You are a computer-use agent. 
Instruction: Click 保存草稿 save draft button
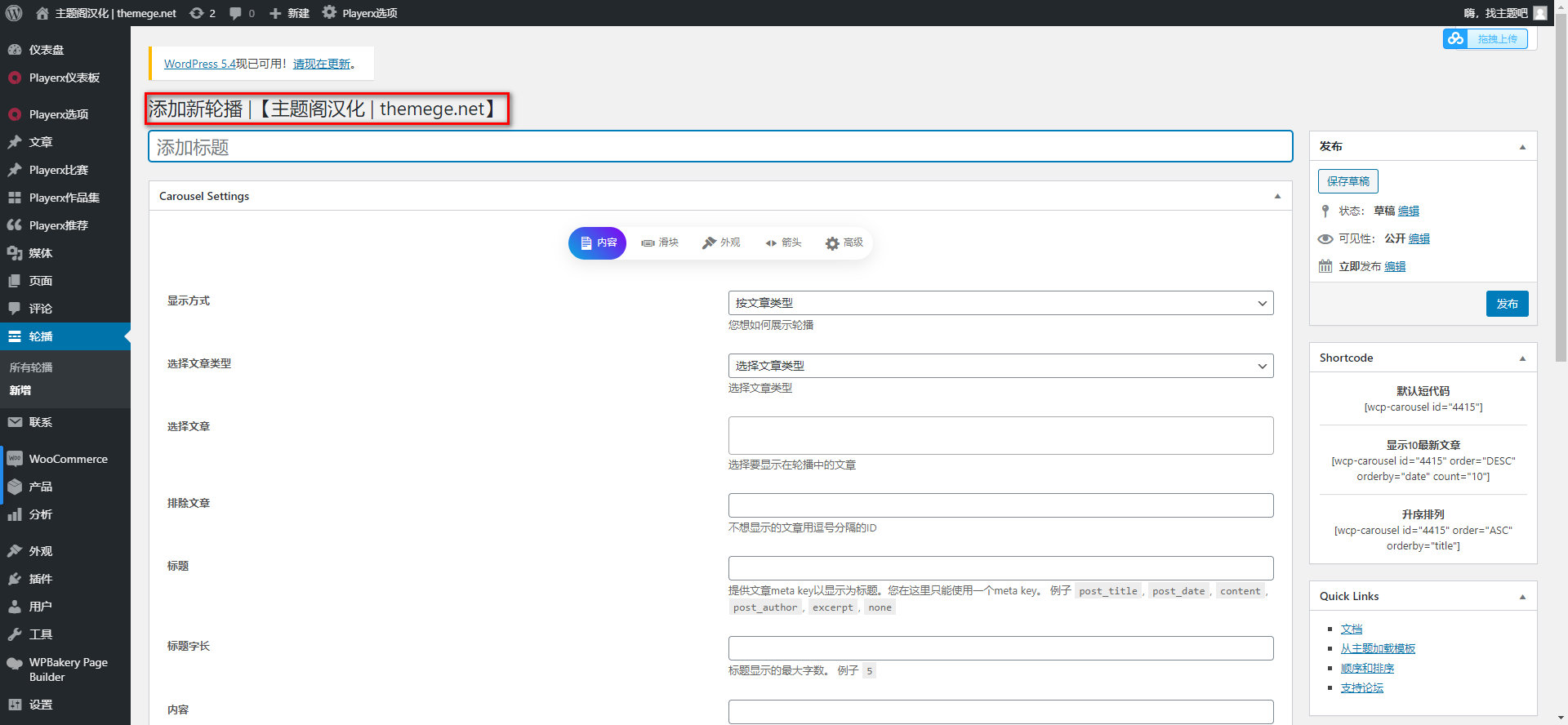(1347, 181)
